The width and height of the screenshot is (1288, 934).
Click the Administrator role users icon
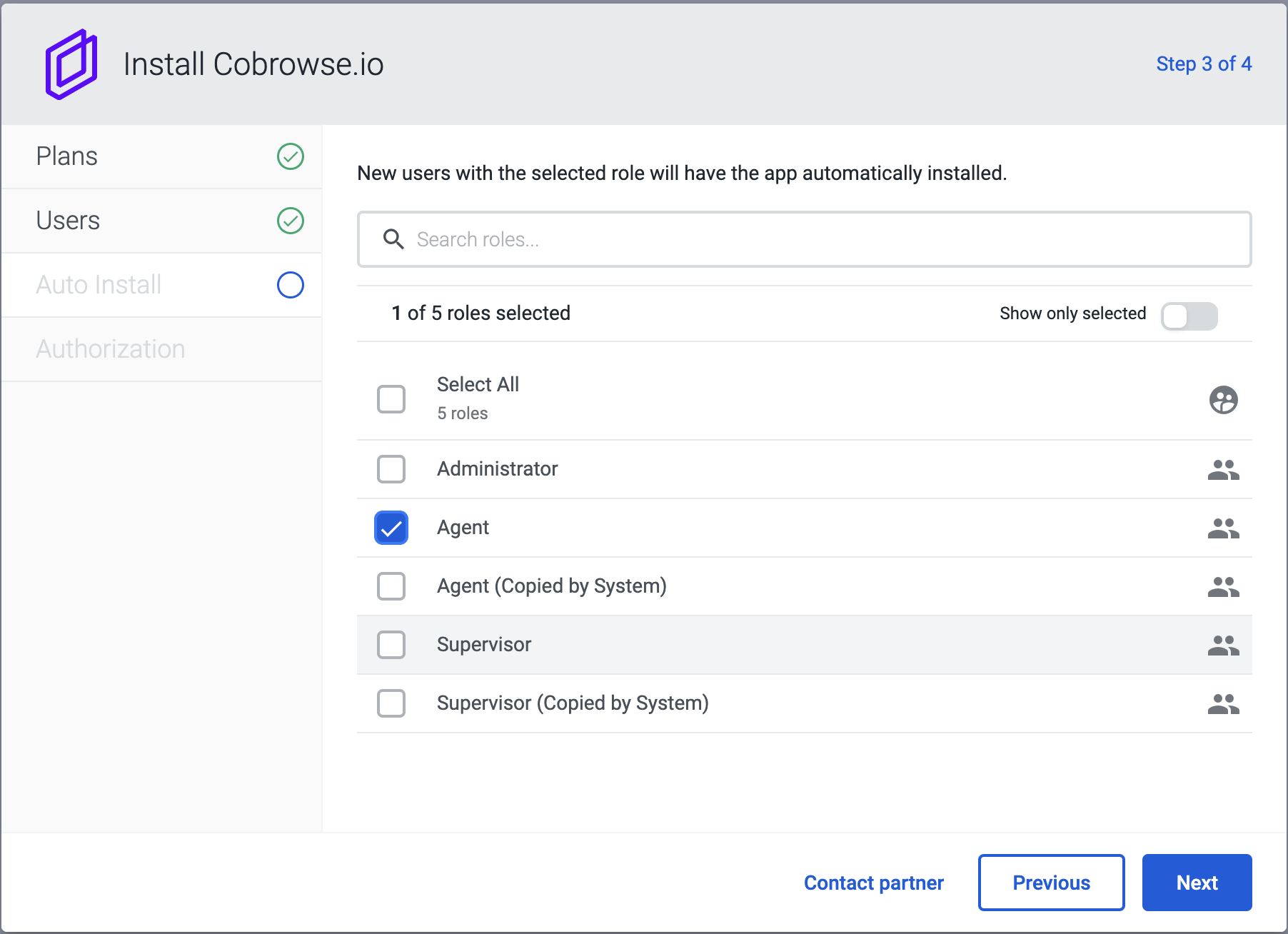[1223, 469]
